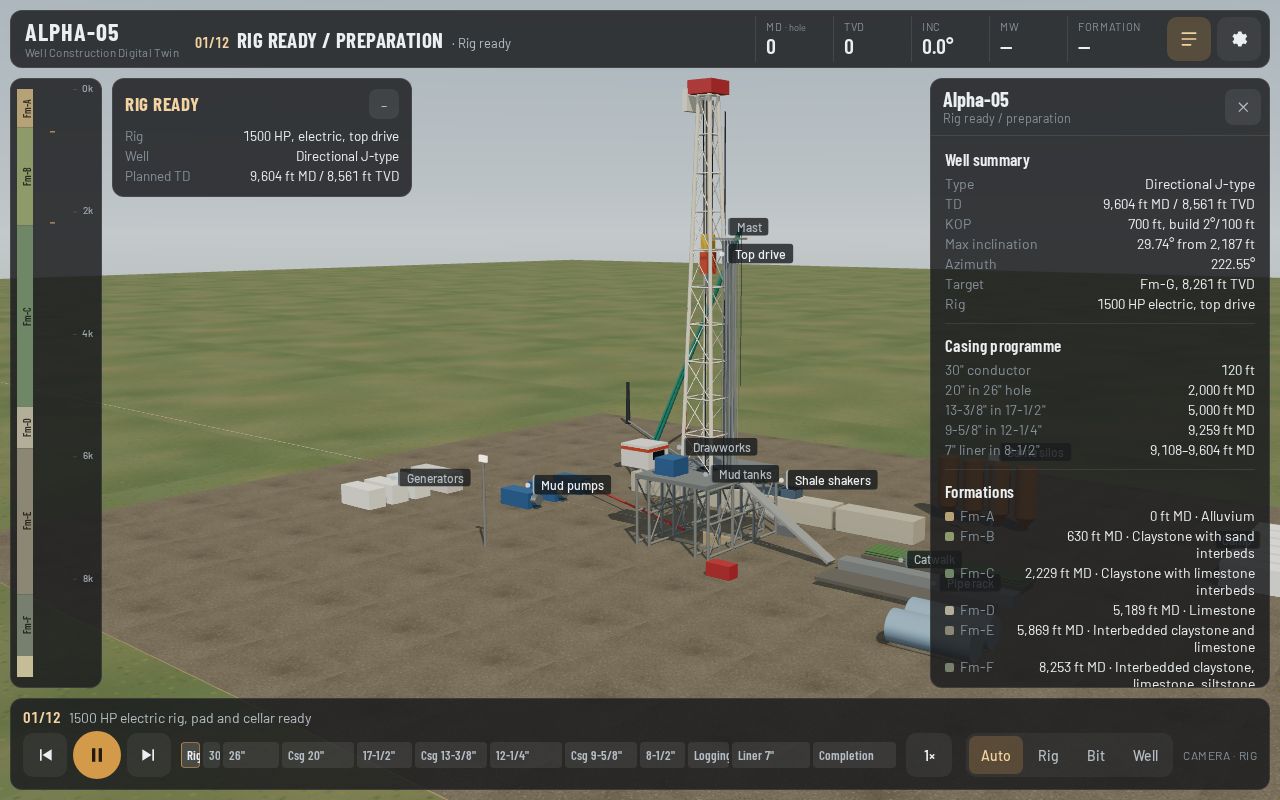Select the Generators label
1280x800 pixels.
click(435, 478)
